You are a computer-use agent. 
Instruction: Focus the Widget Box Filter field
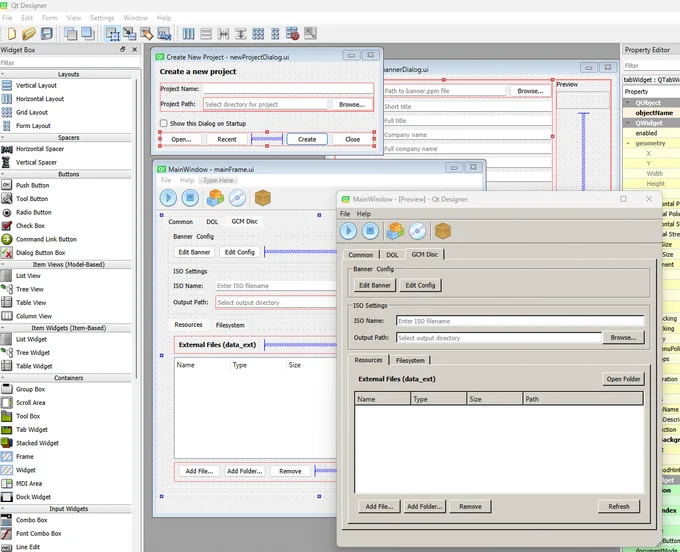tap(69, 63)
